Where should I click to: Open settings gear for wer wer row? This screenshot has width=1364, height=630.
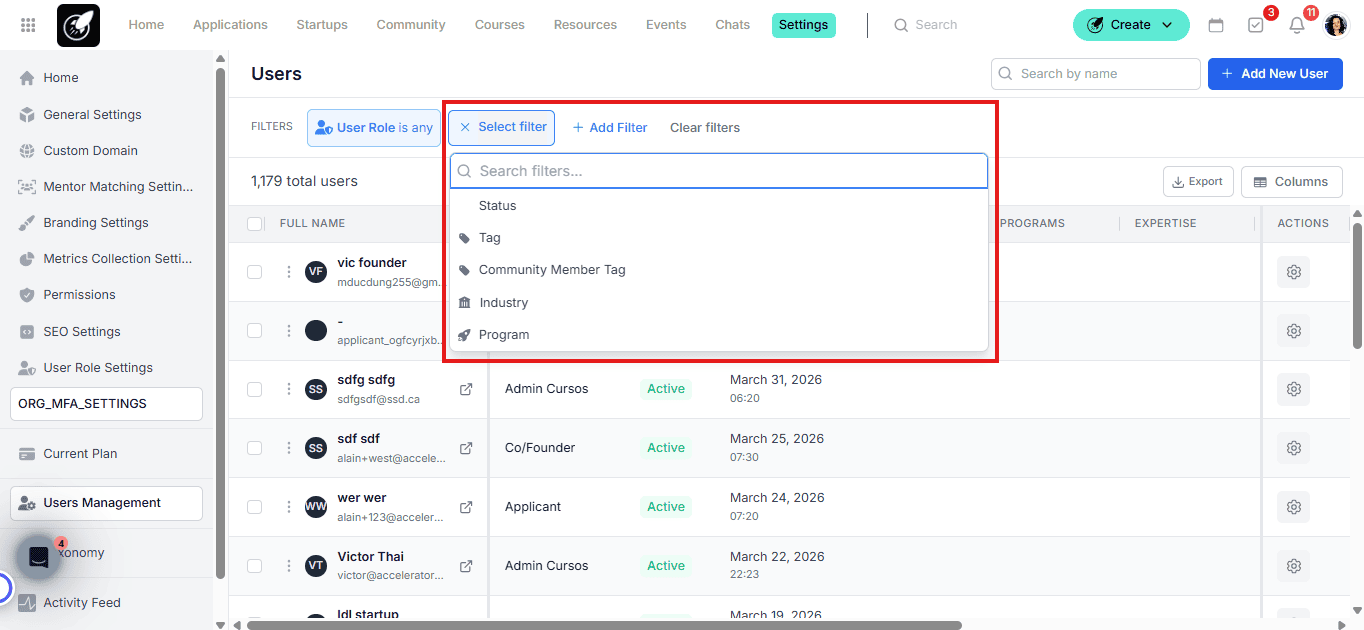tap(1293, 507)
